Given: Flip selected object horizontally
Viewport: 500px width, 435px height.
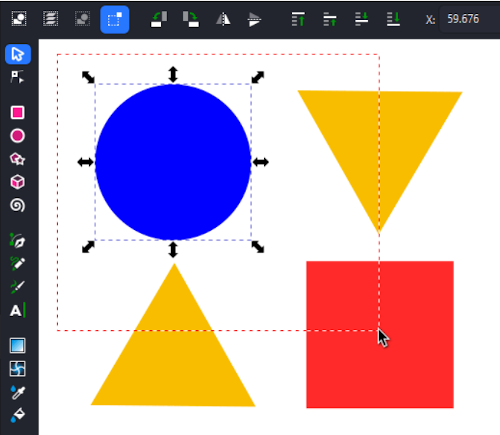Looking at the screenshot, I should point(223,19).
